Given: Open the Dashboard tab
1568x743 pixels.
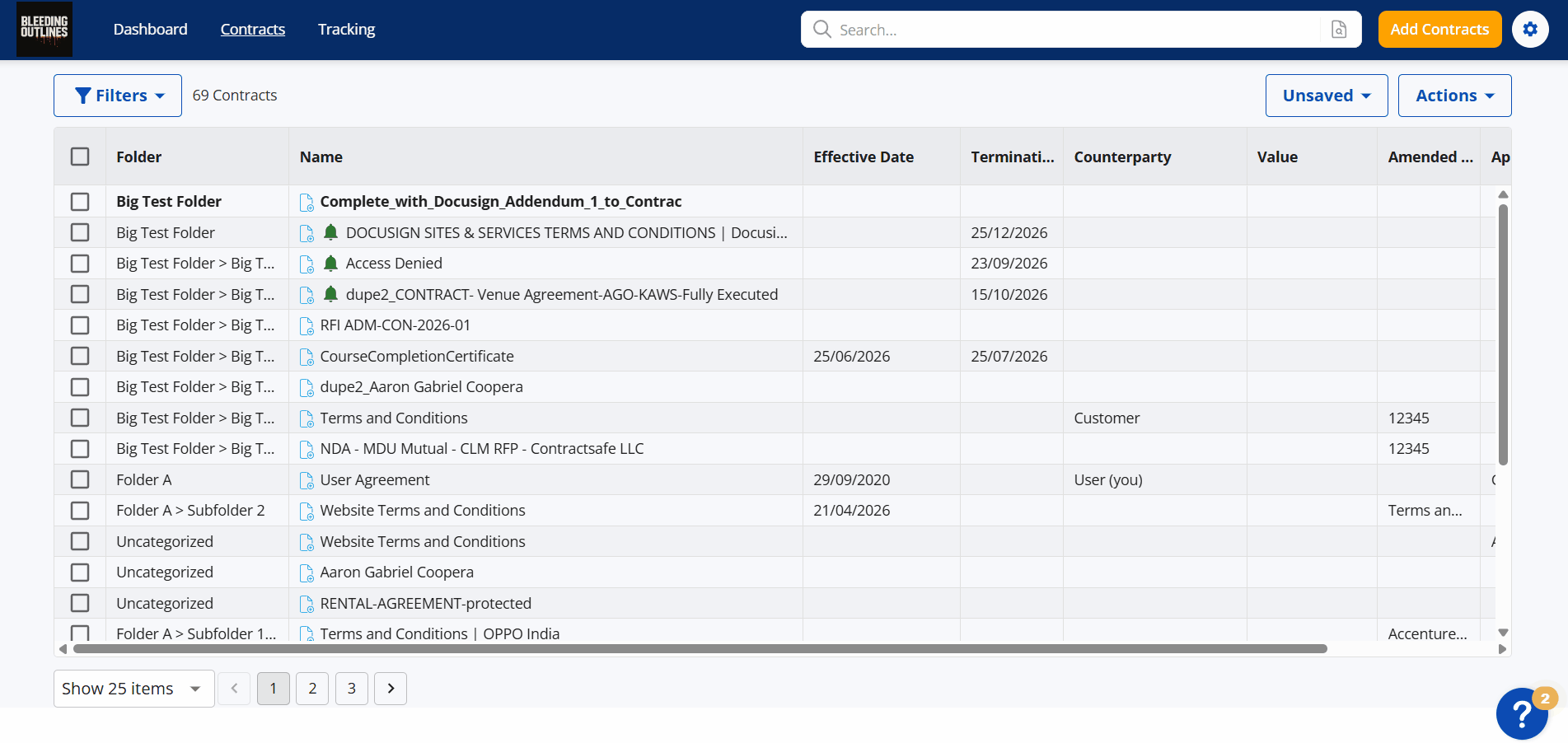Looking at the screenshot, I should [151, 29].
